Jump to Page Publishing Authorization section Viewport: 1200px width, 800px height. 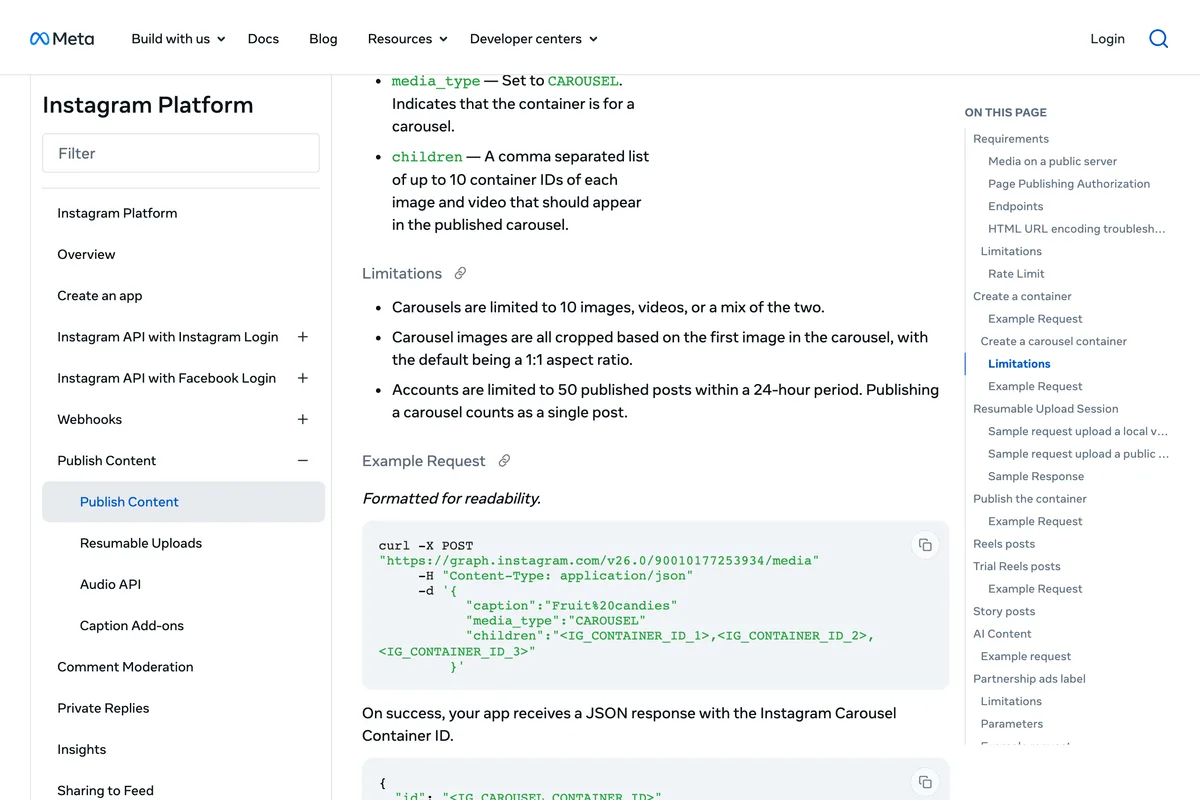pos(1069,184)
